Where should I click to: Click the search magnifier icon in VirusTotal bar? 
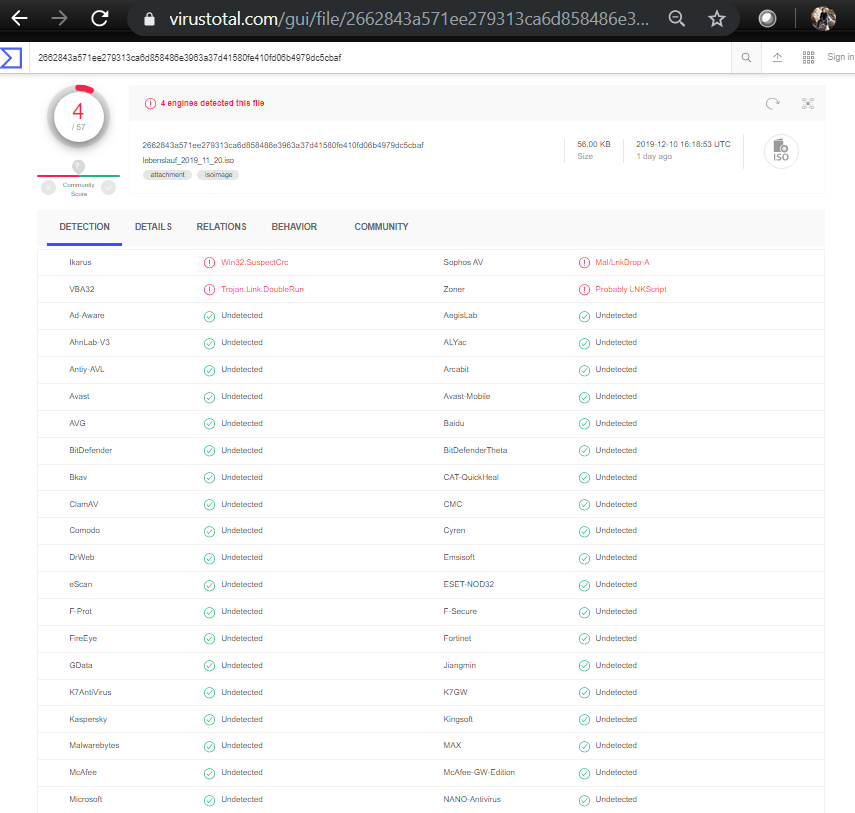tap(746, 58)
